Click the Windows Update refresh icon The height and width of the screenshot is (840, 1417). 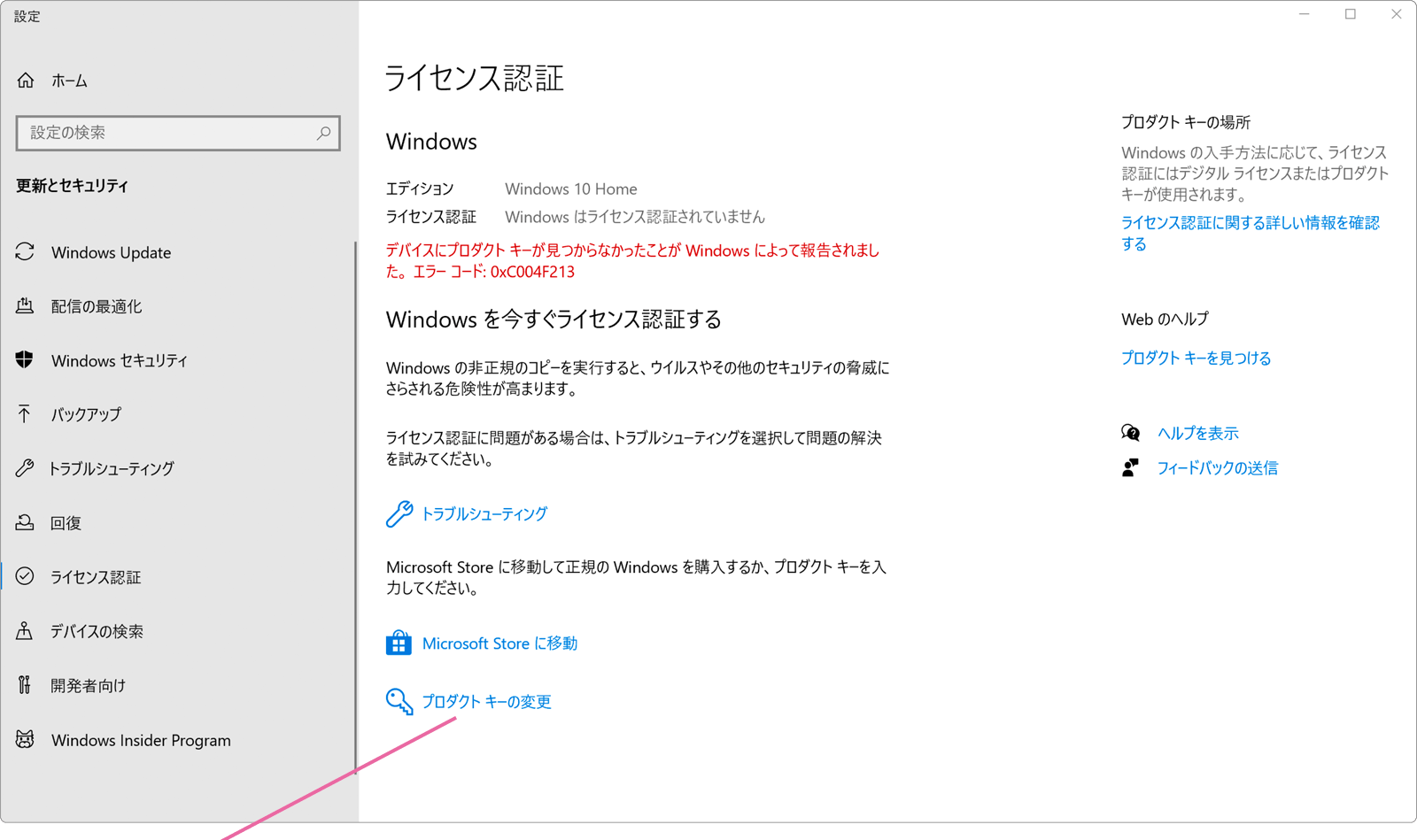tap(25, 252)
